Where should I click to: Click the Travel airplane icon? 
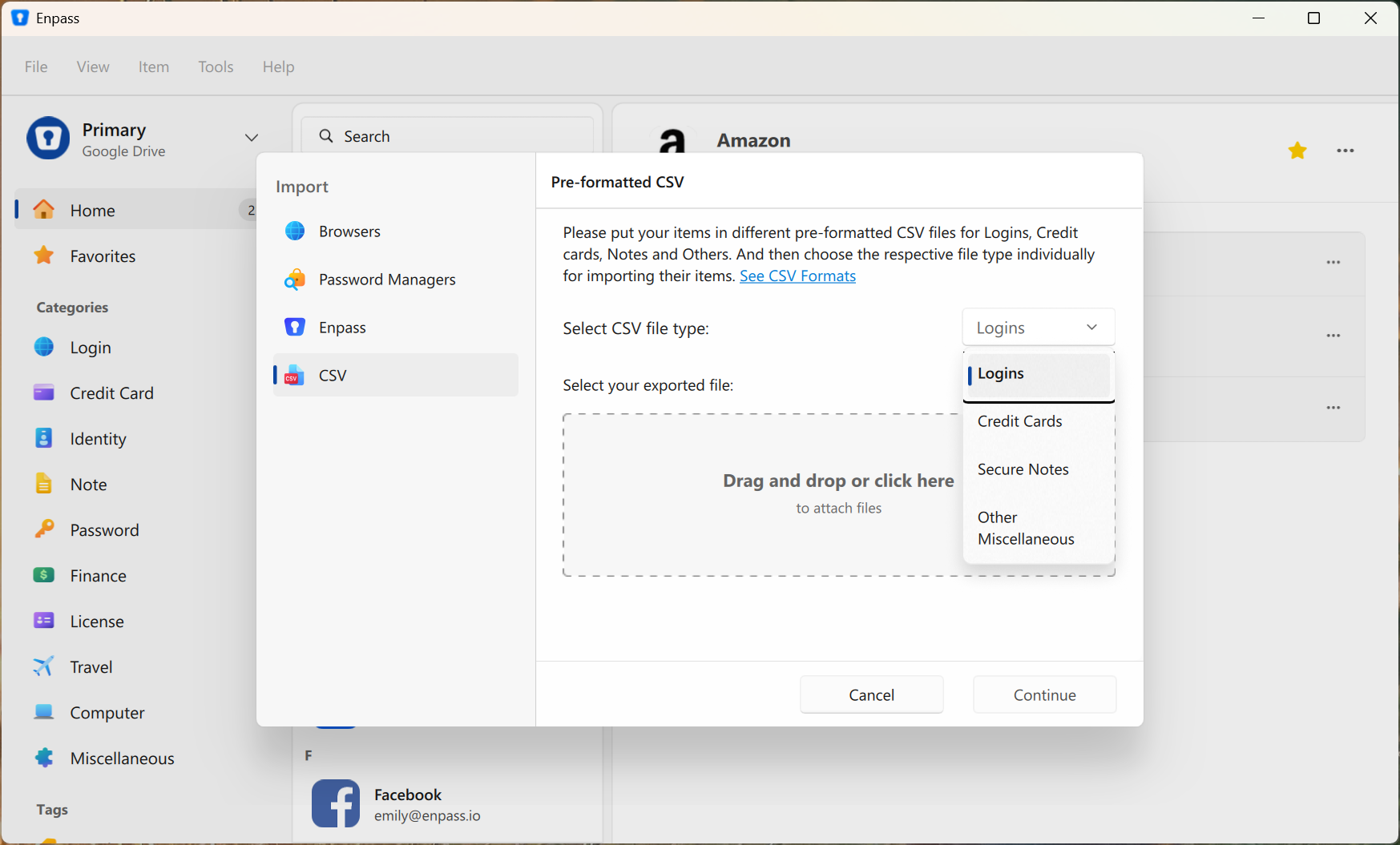tap(44, 666)
